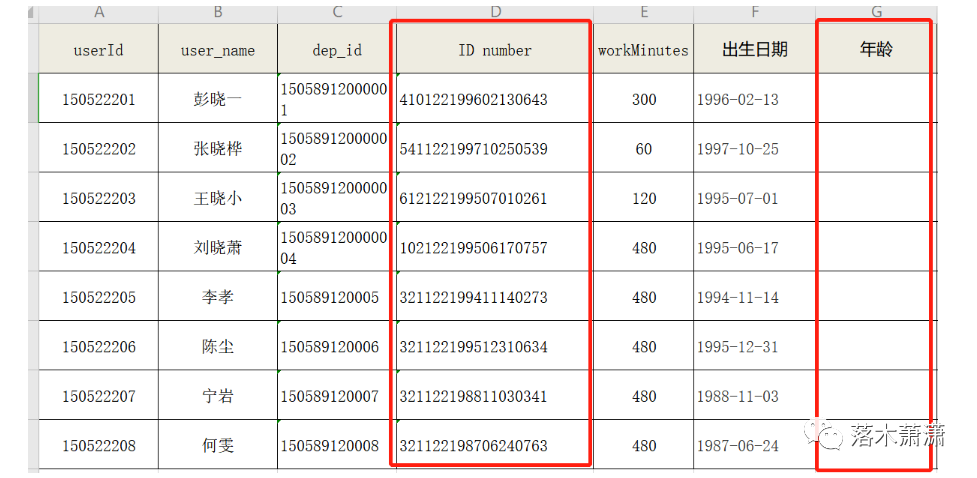Screen dimensions: 977x478
Task: Select birth date 1987-06-24
Action: click(x=755, y=445)
